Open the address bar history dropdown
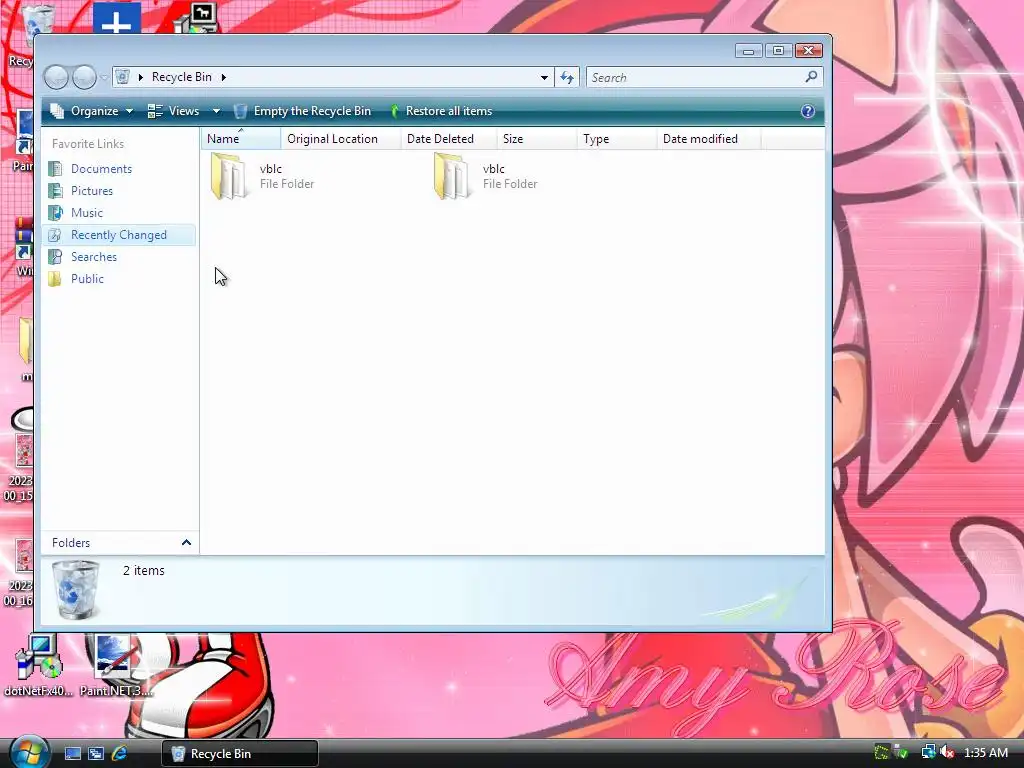1024x768 pixels. click(x=544, y=78)
